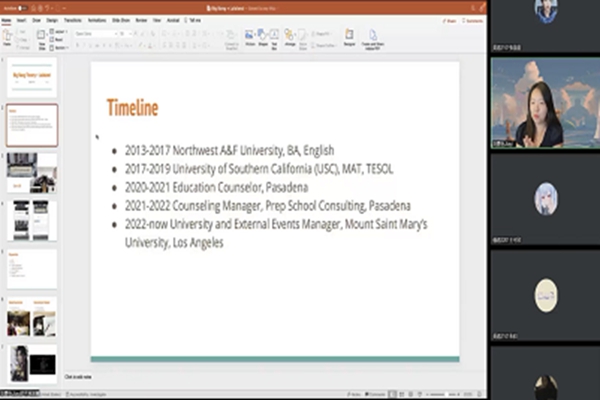Click the '2022-now University and External Events Manager' bullet
Viewport: 600px width, 400px height.
[x=276, y=233]
